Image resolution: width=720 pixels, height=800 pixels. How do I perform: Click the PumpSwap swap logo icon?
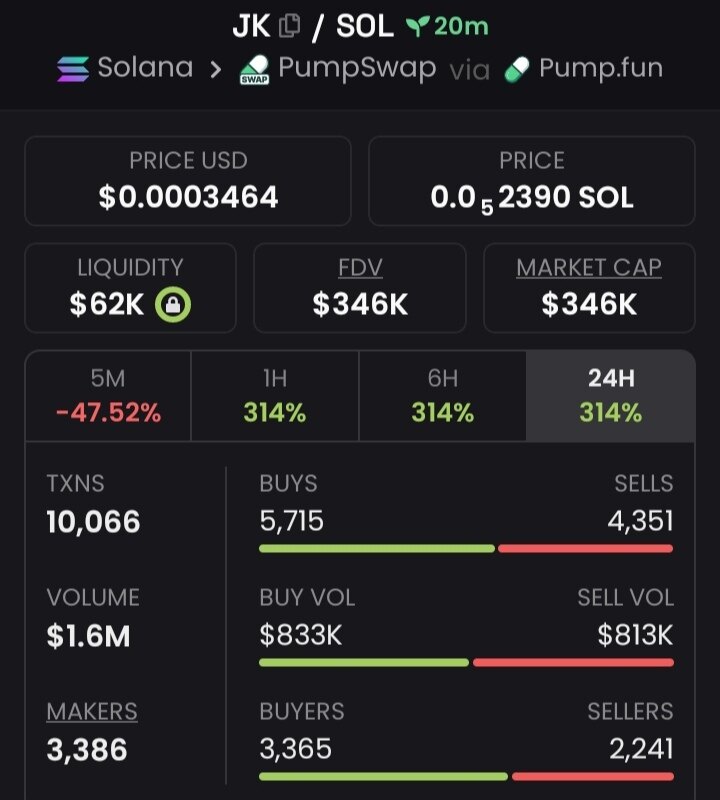click(x=253, y=70)
